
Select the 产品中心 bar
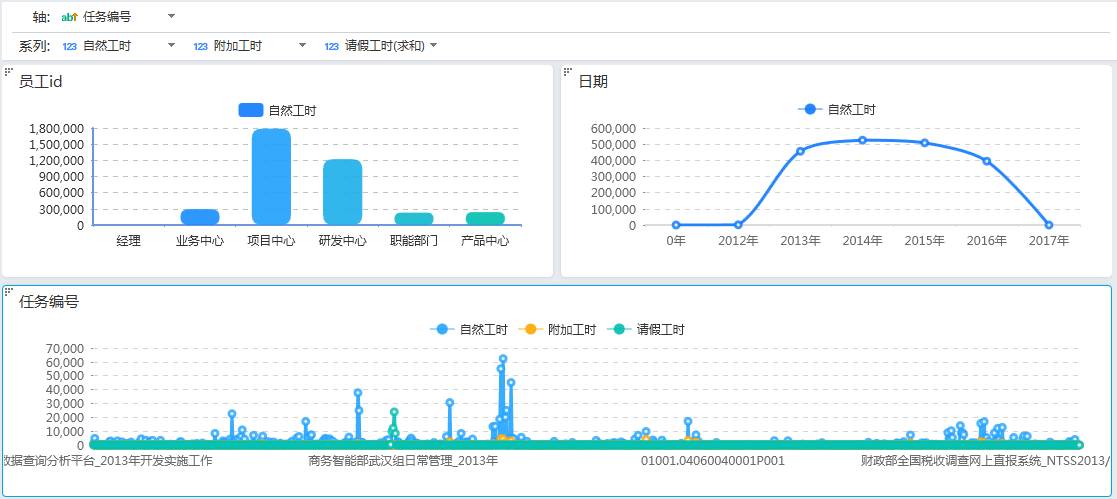(x=485, y=219)
